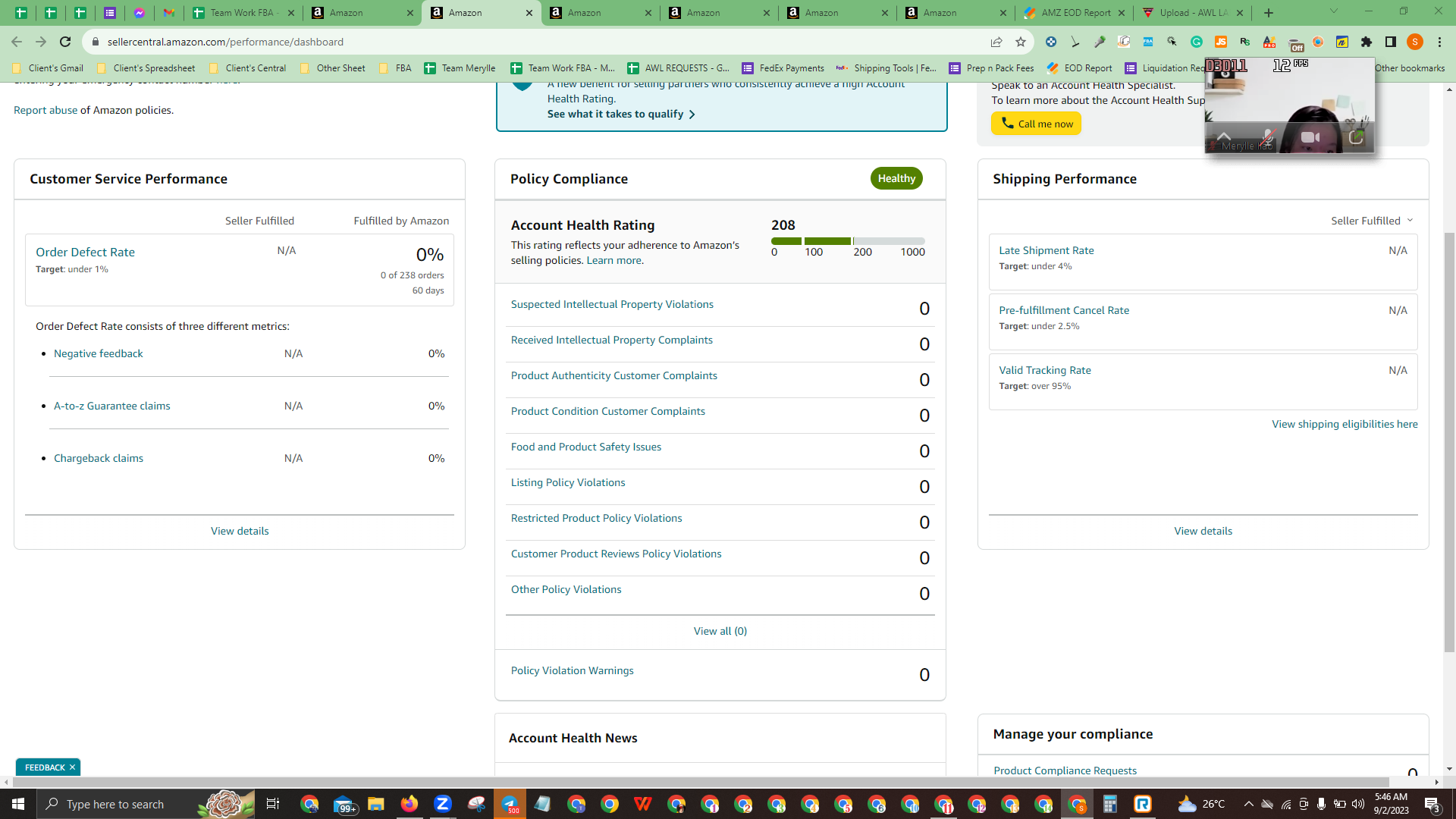Click the share screen icon in Zoom overlay

click(x=1356, y=137)
